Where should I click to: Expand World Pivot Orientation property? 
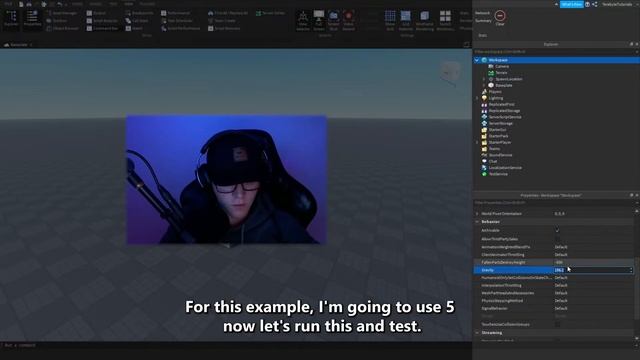click(x=477, y=213)
